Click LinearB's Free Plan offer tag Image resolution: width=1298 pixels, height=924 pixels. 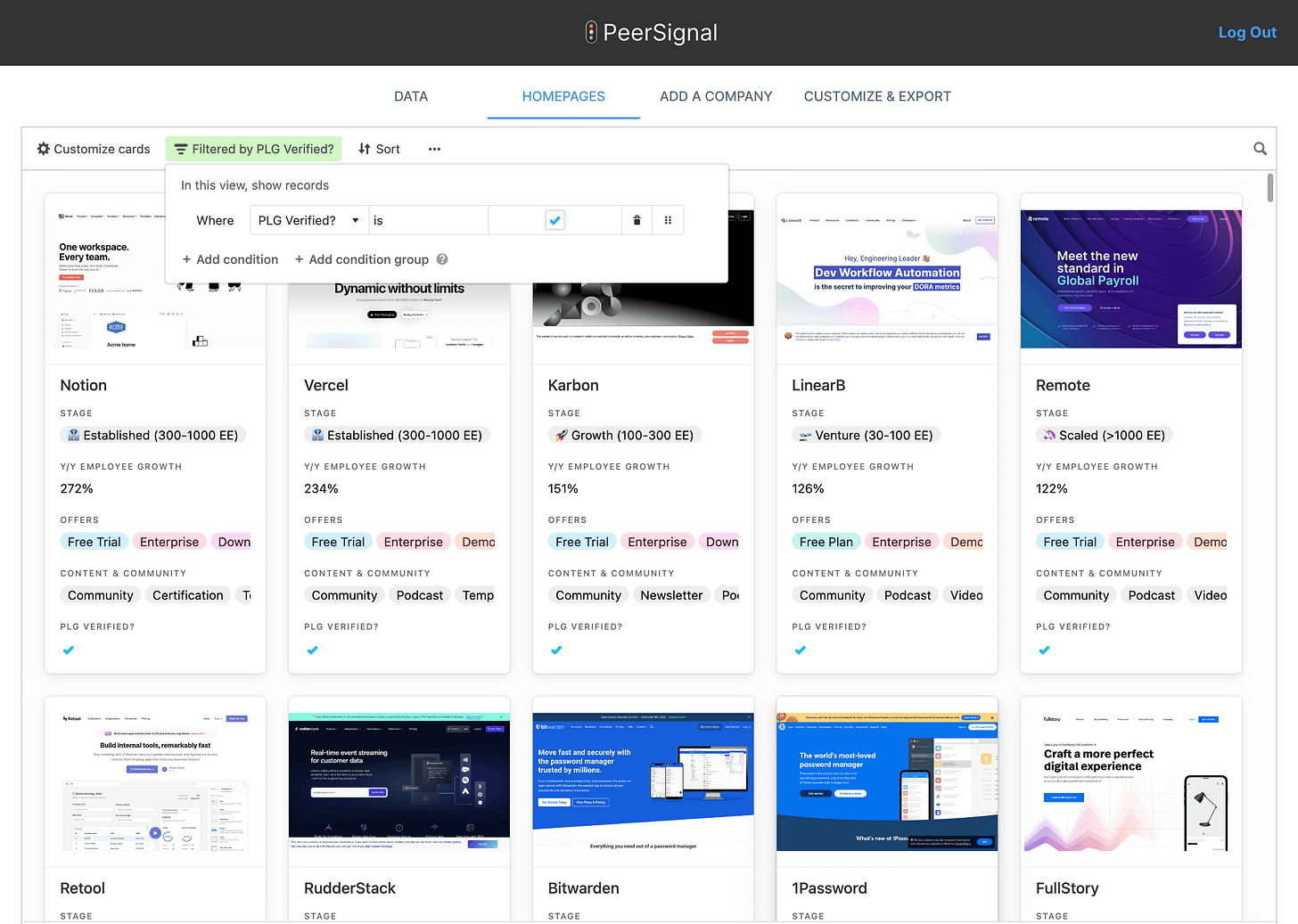pyautogui.click(x=826, y=542)
